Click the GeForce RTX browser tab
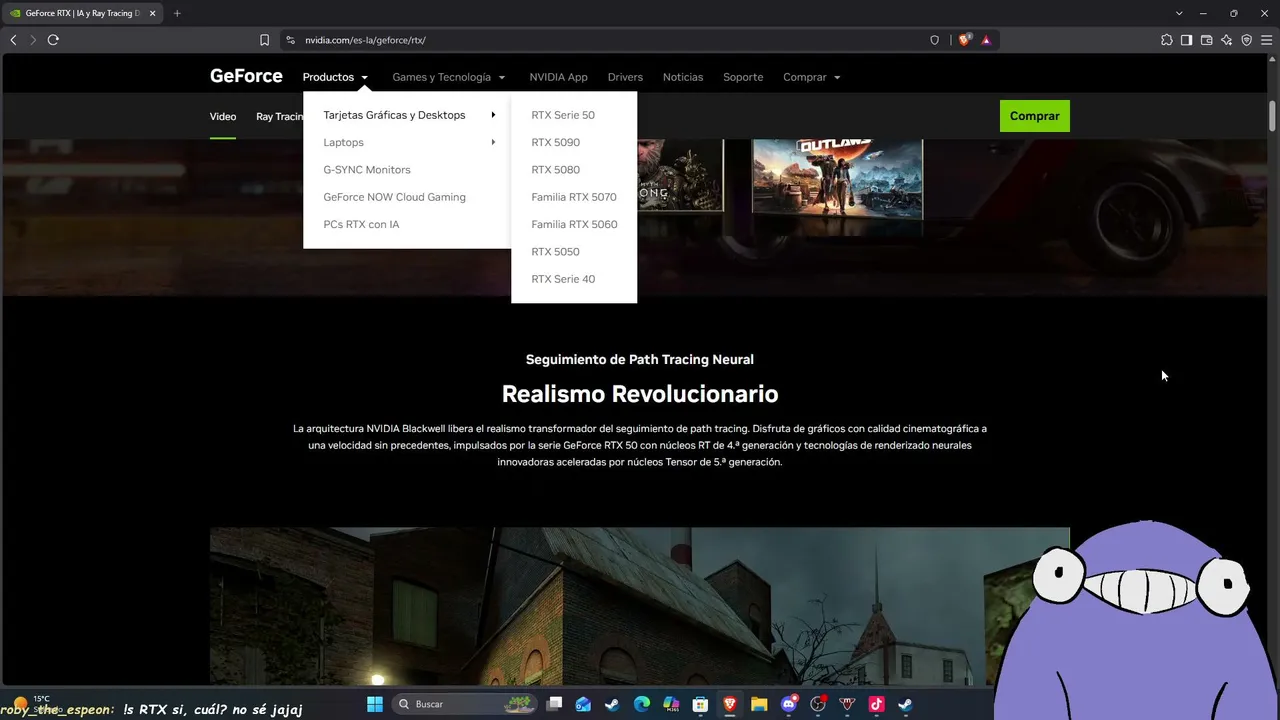 pyautogui.click(x=83, y=13)
